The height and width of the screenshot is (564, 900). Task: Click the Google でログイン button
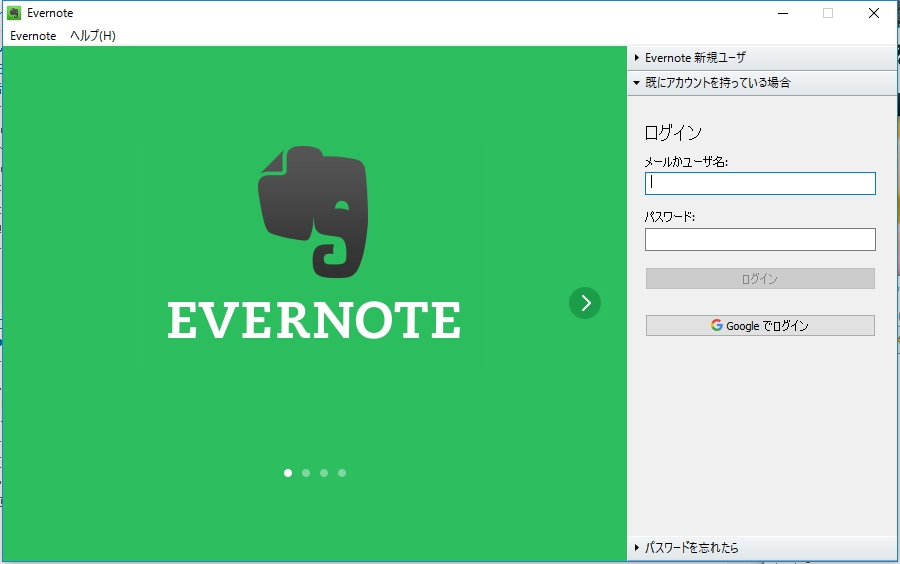(760, 326)
